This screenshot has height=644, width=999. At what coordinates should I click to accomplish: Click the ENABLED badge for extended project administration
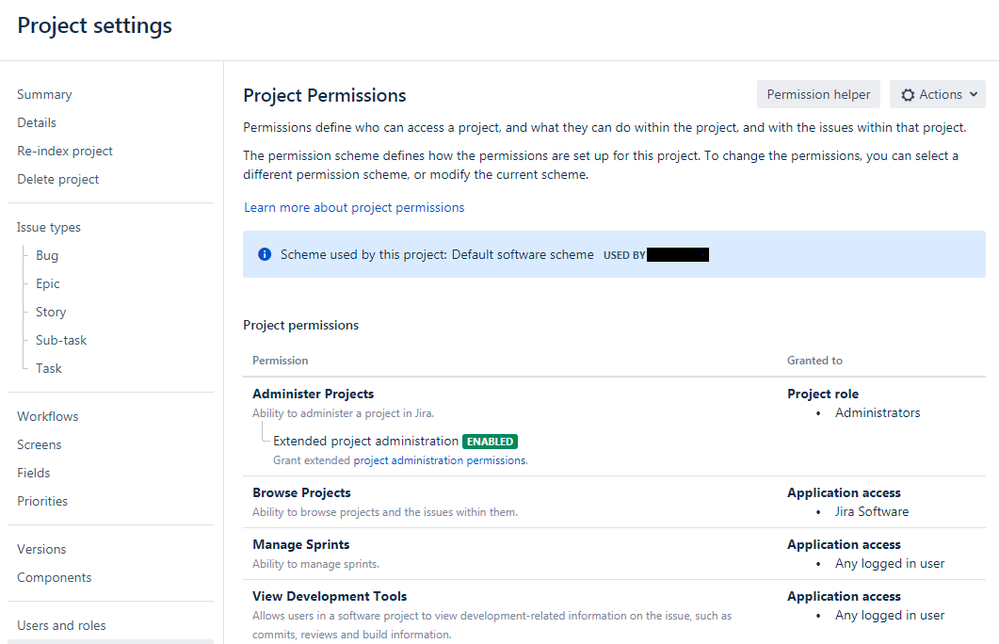(x=489, y=441)
